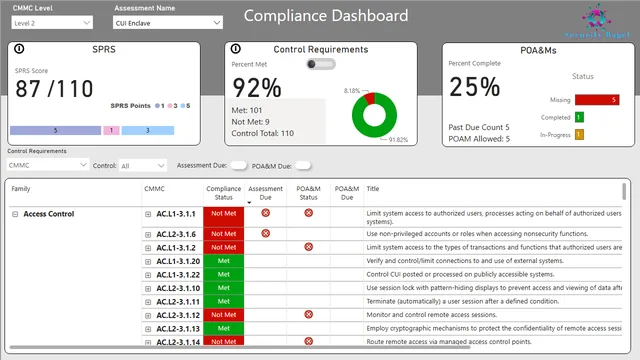The width and height of the screenshot is (640, 360).
Task: Click the 'Past Due Count 5' text
Action: [x=479, y=127]
